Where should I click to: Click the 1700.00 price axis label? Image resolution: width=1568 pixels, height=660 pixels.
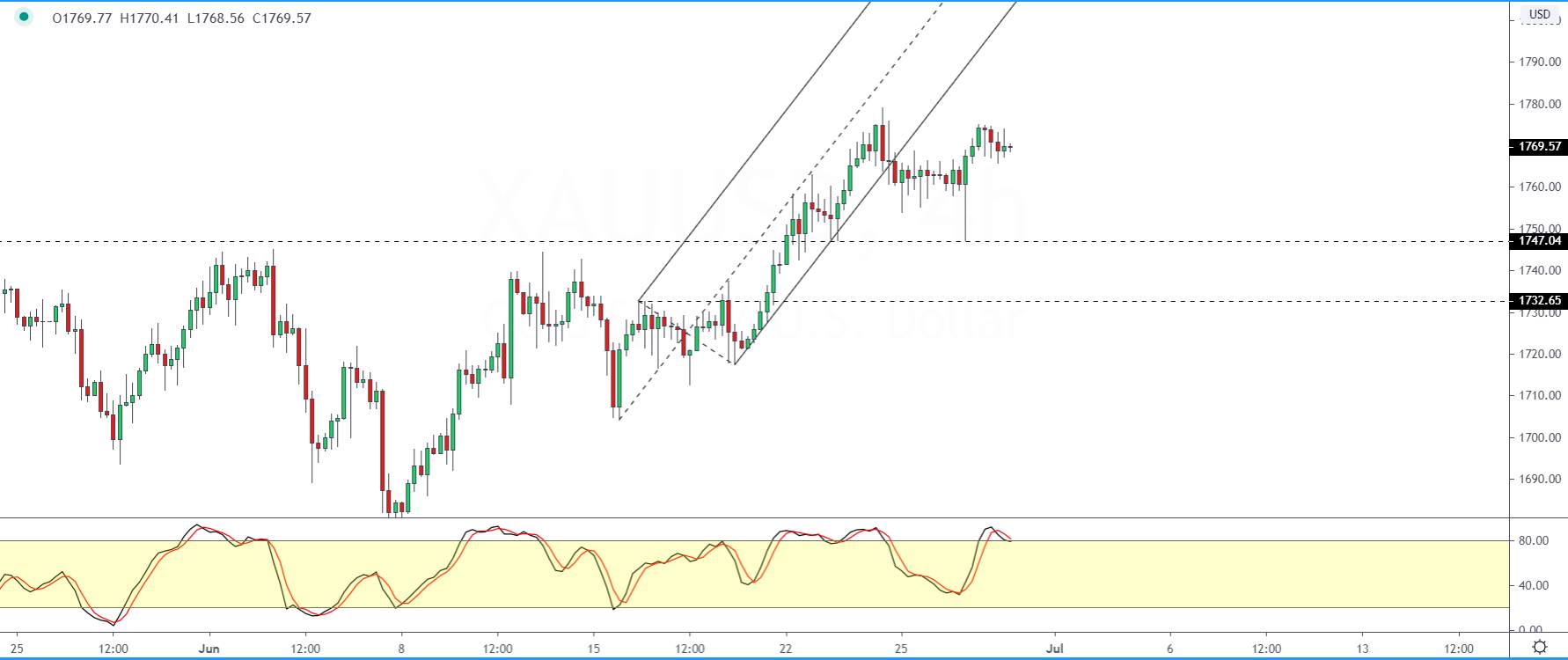point(1540,437)
